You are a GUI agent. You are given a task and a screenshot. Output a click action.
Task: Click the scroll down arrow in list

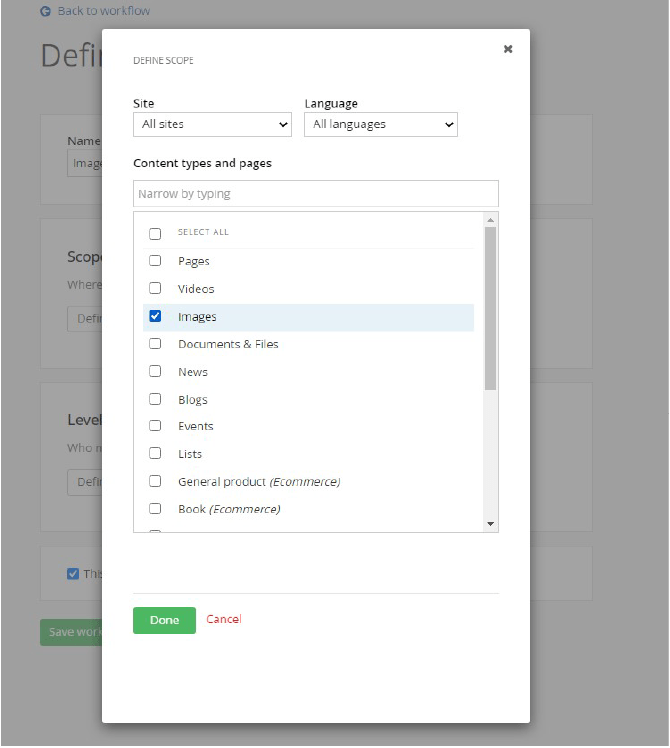(490, 524)
